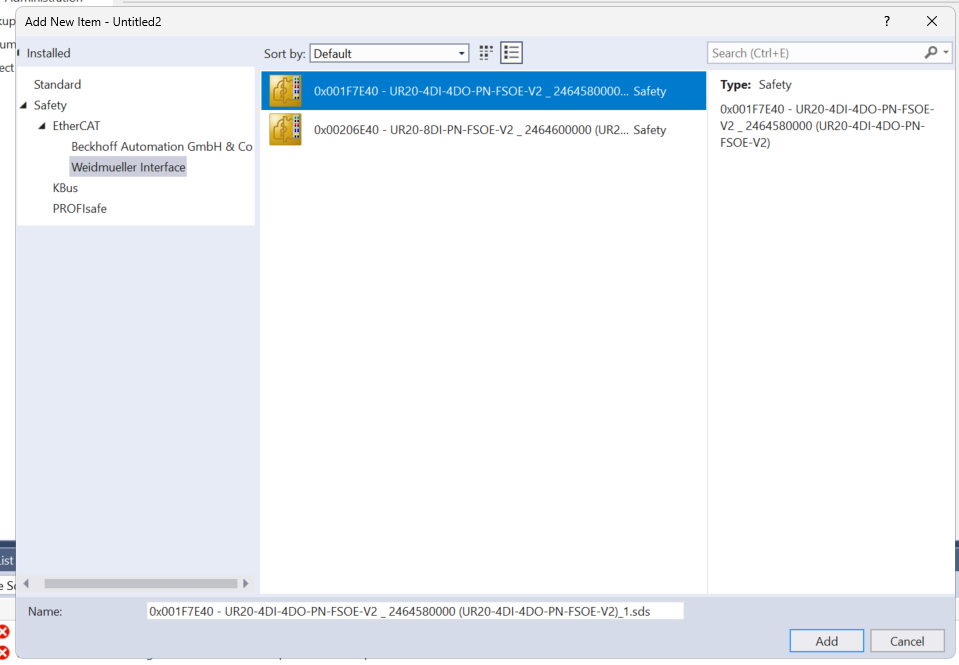Select the Safety category label

click(50, 105)
